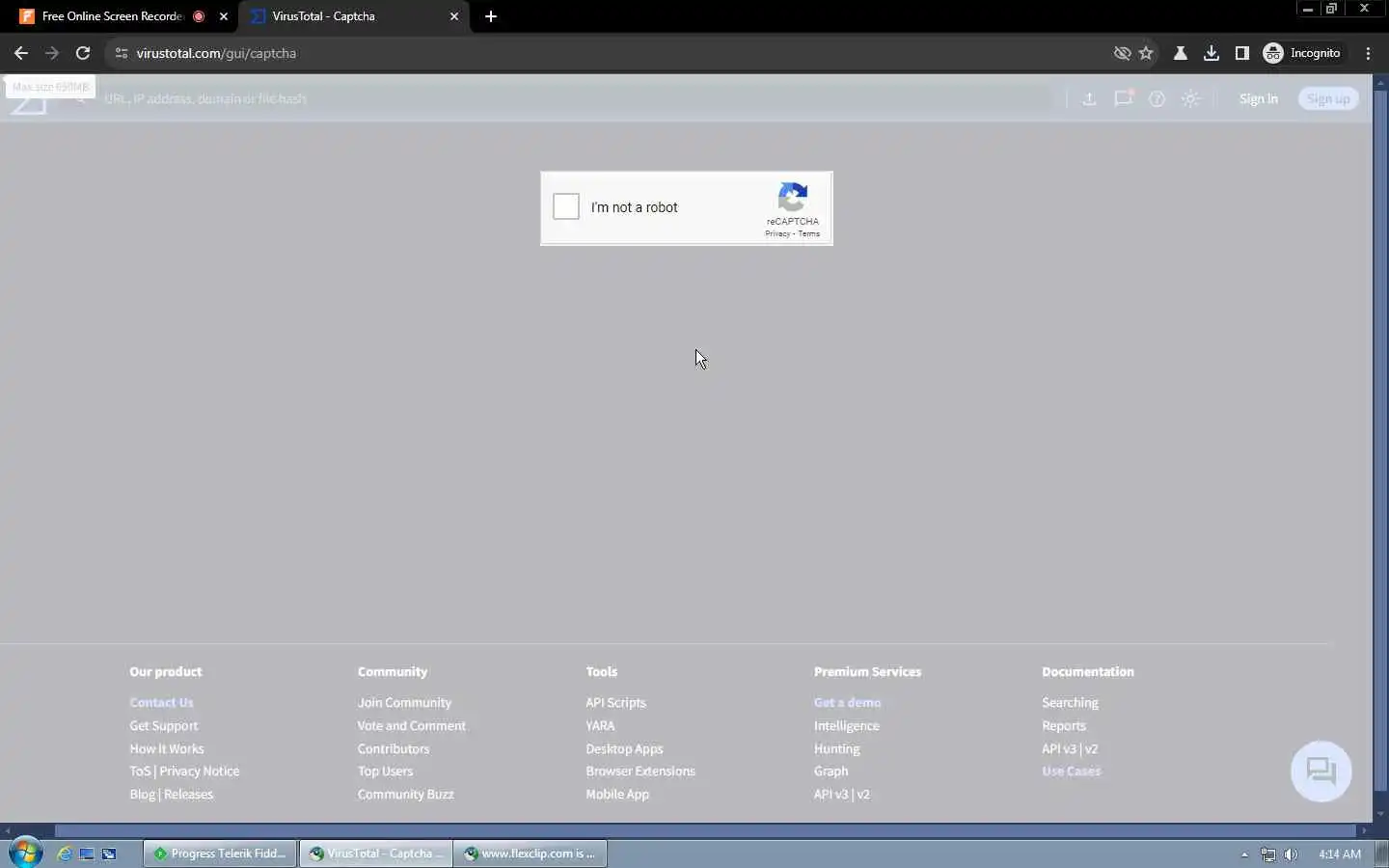This screenshot has width=1389, height=868.
Task: Open the Hunting link
Action: [836, 749]
